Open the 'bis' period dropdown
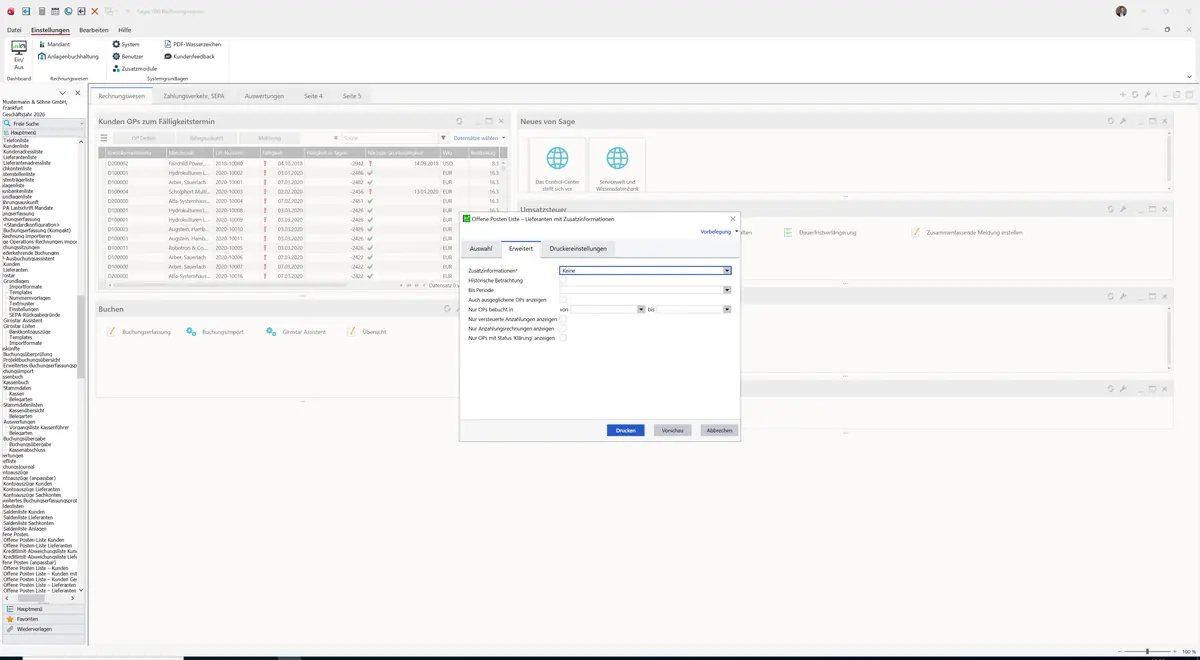This screenshot has width=1200, height=660. pos(727,309)
